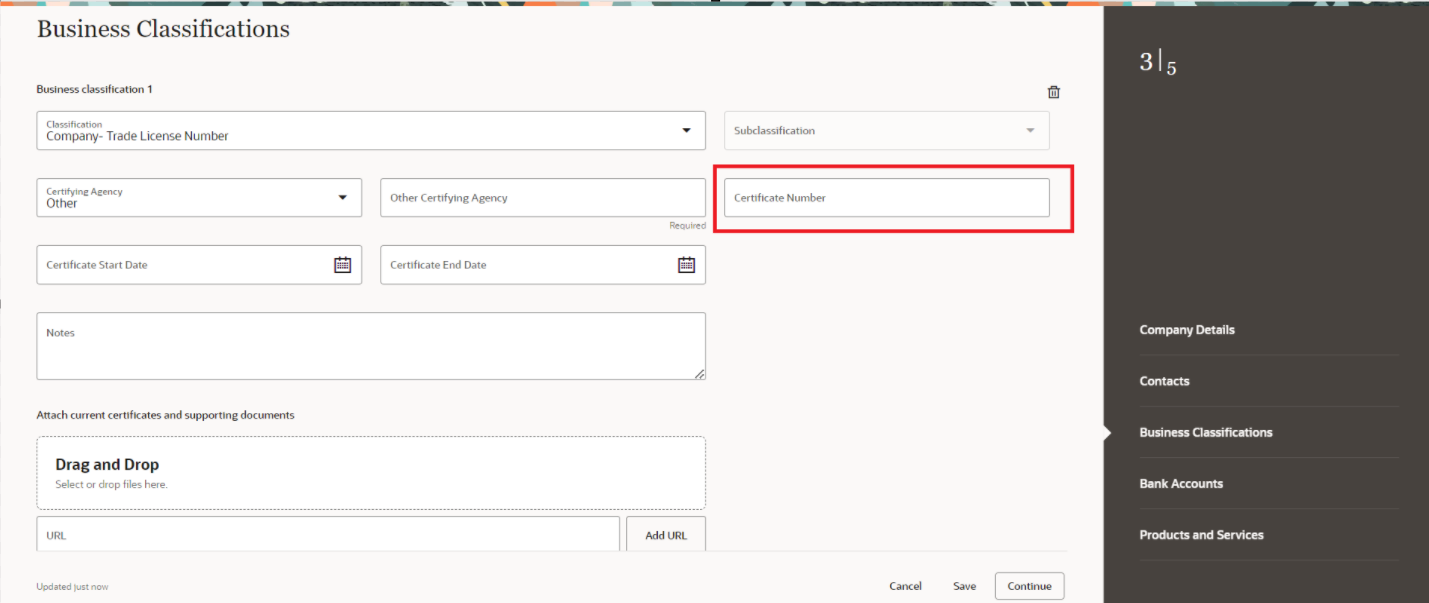Cancel the current registration changes
The width and height of the screenshot is (1429, 603).
[905, 585]
